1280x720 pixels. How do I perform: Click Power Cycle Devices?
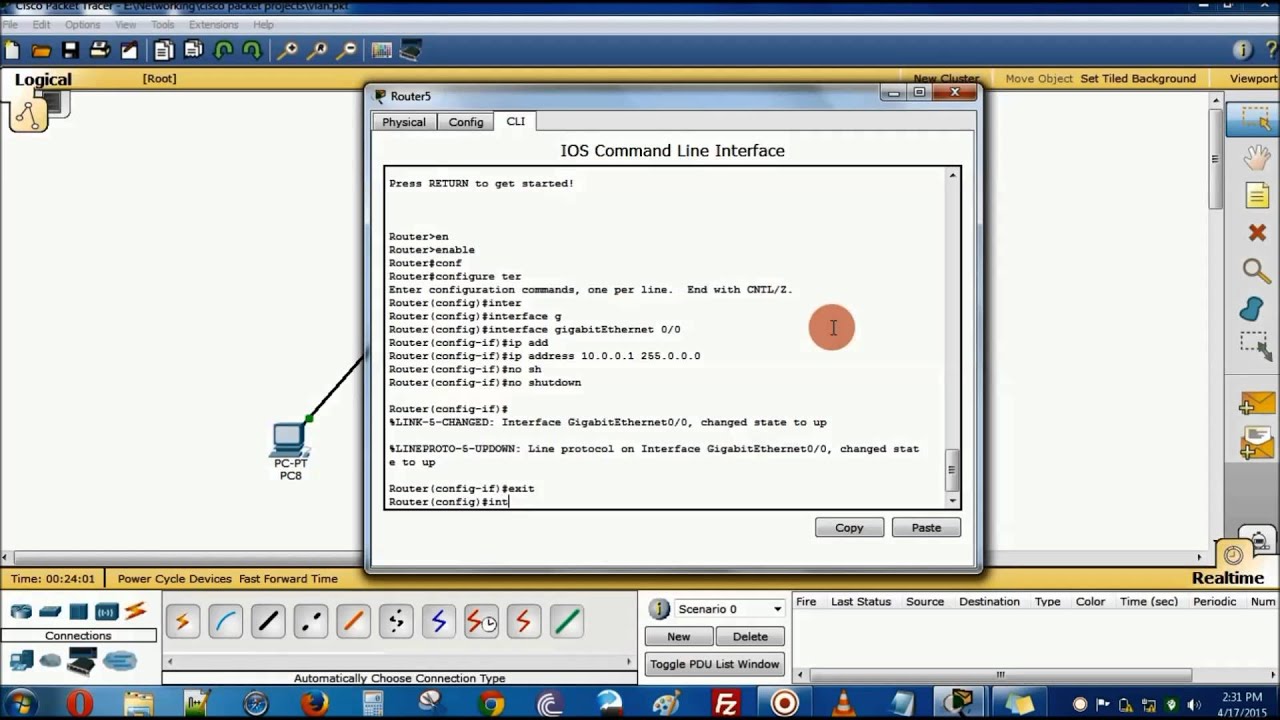point(174,578)
